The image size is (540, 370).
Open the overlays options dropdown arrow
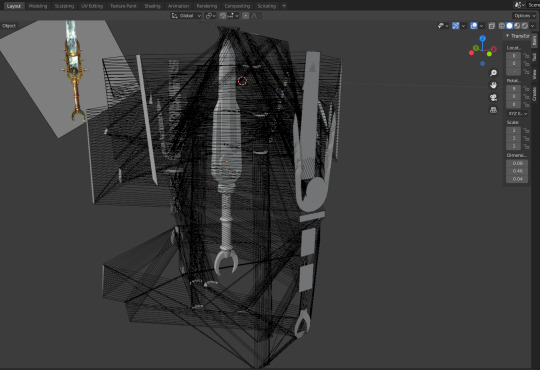tap(481, 26)
